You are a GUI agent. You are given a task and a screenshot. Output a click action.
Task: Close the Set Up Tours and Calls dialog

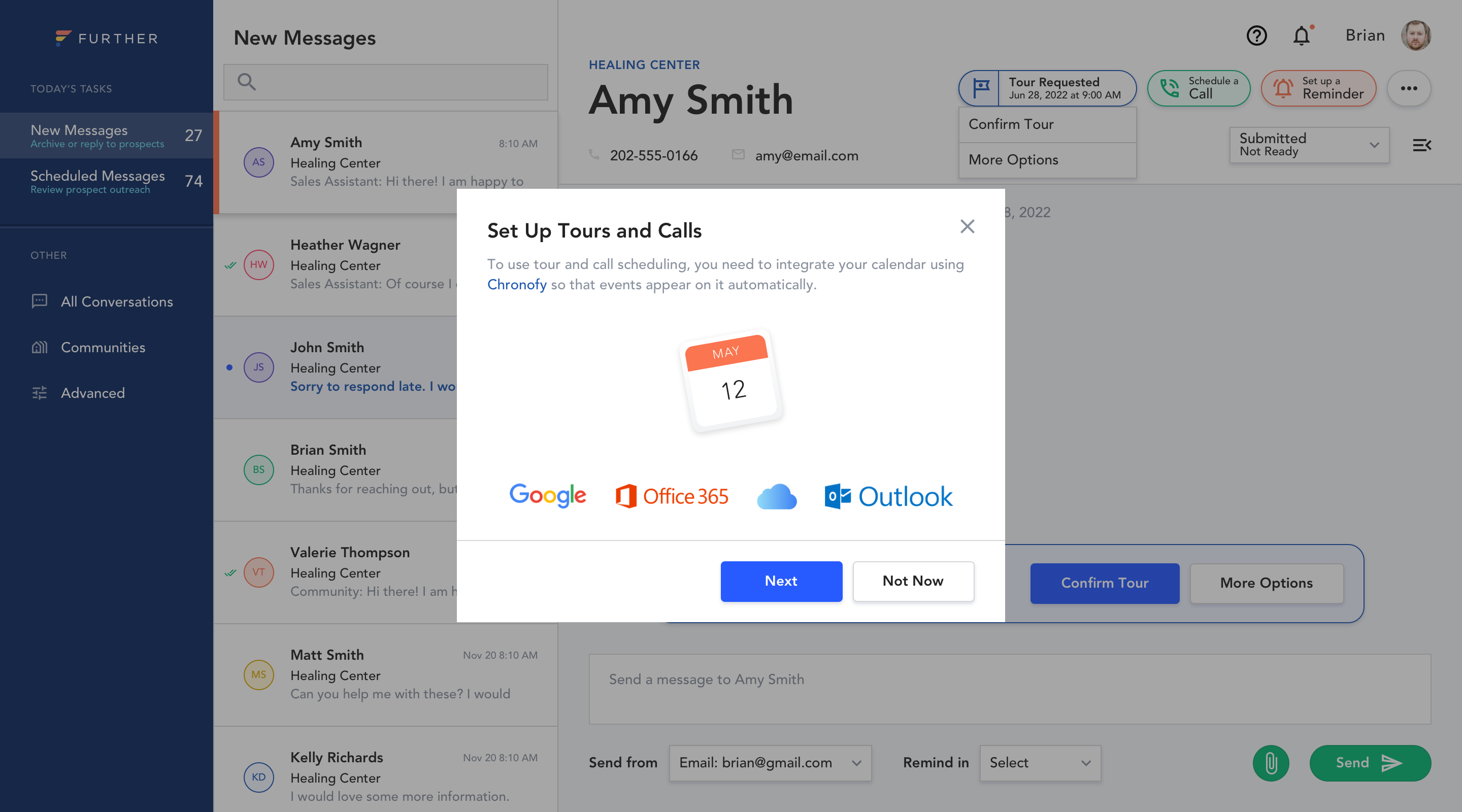coord(967,226)
